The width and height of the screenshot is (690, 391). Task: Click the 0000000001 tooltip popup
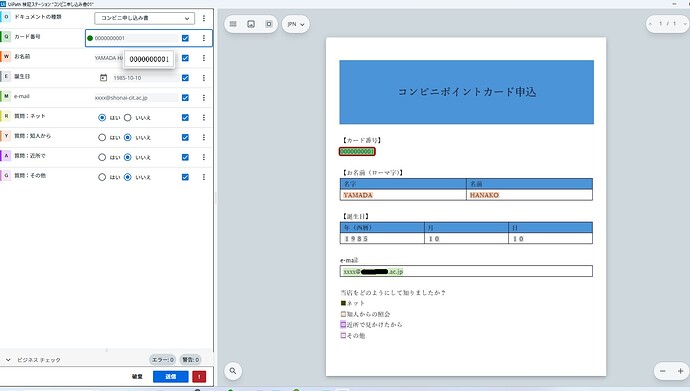149,59
